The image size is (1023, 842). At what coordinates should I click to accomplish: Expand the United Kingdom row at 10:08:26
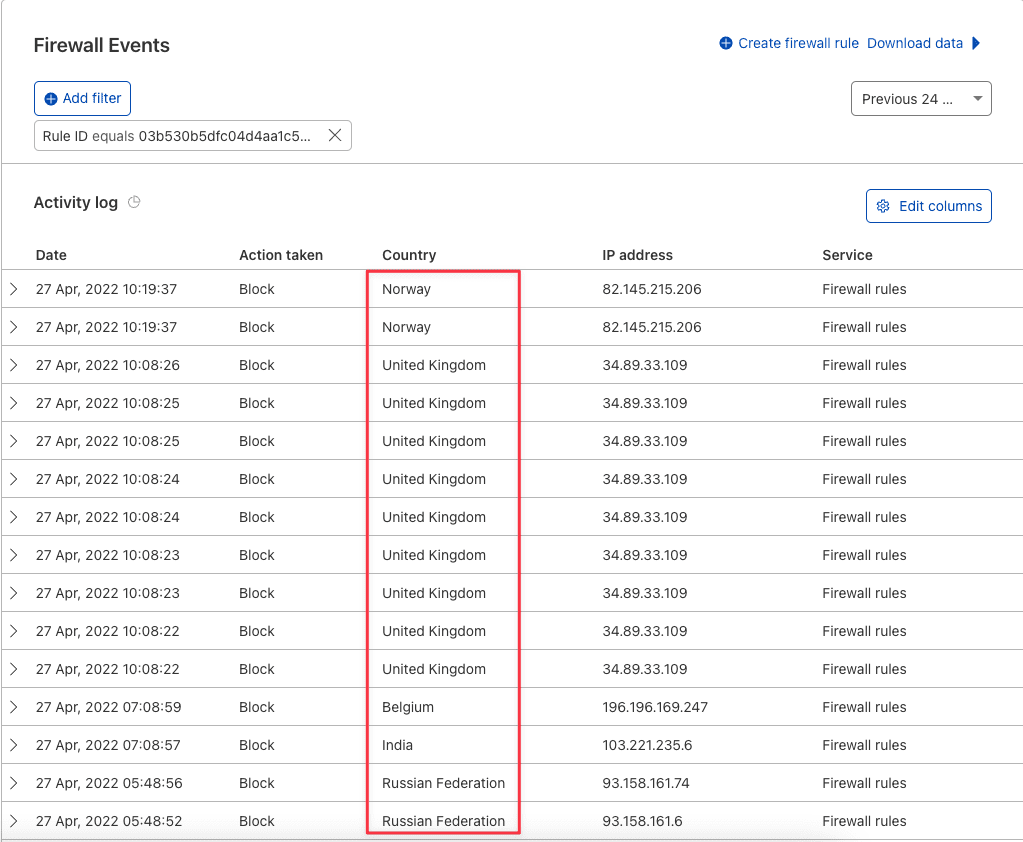[x=14, y=365]
